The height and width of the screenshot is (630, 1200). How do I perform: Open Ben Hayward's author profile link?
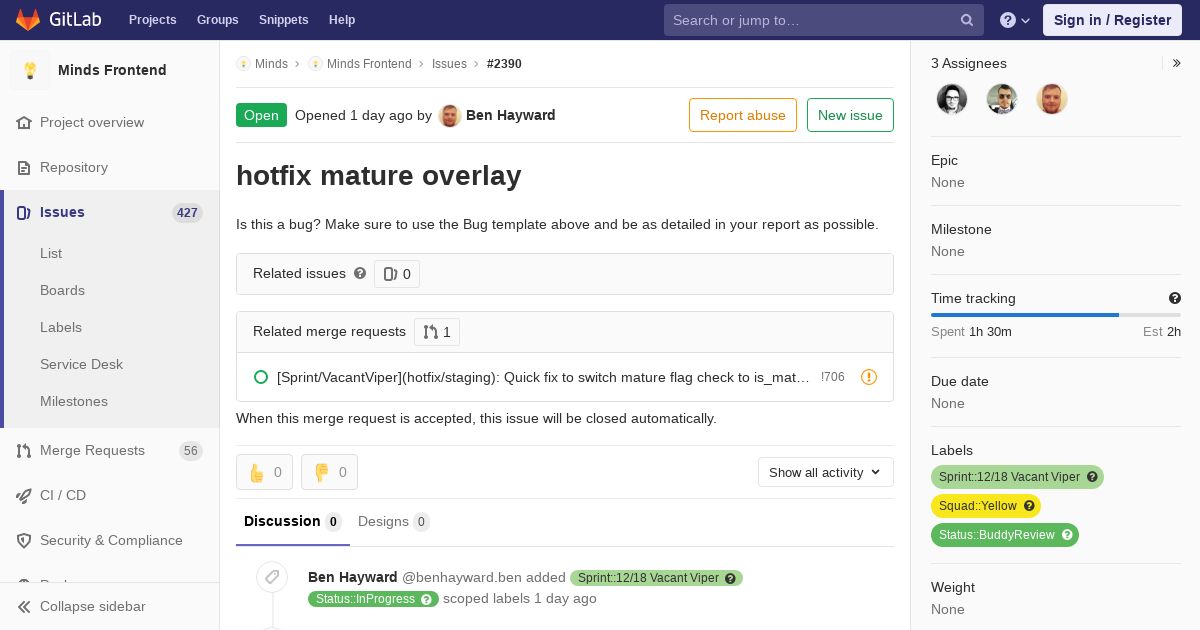(x=511, y=115)
